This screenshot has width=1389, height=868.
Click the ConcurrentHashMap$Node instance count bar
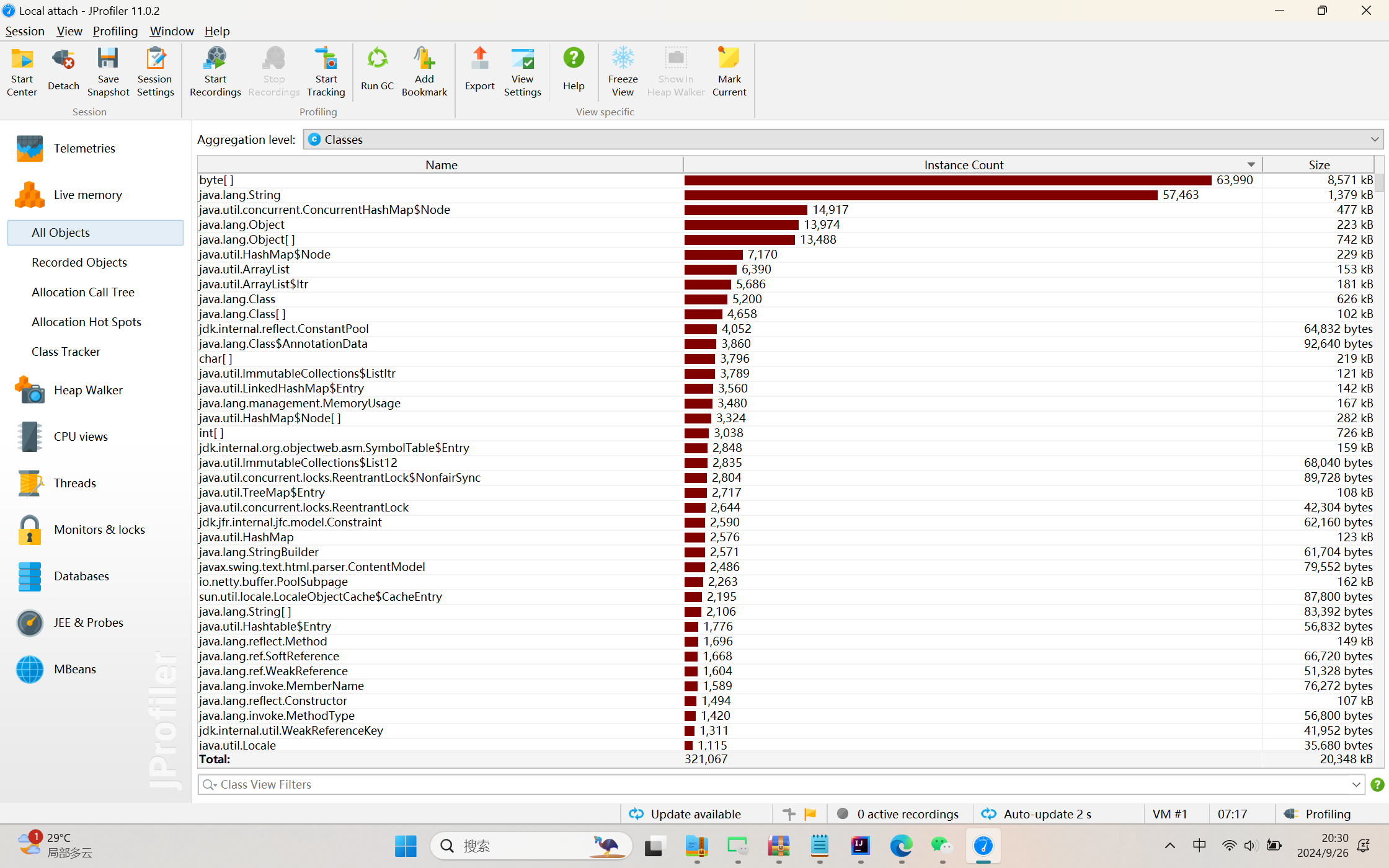[746, 210]
